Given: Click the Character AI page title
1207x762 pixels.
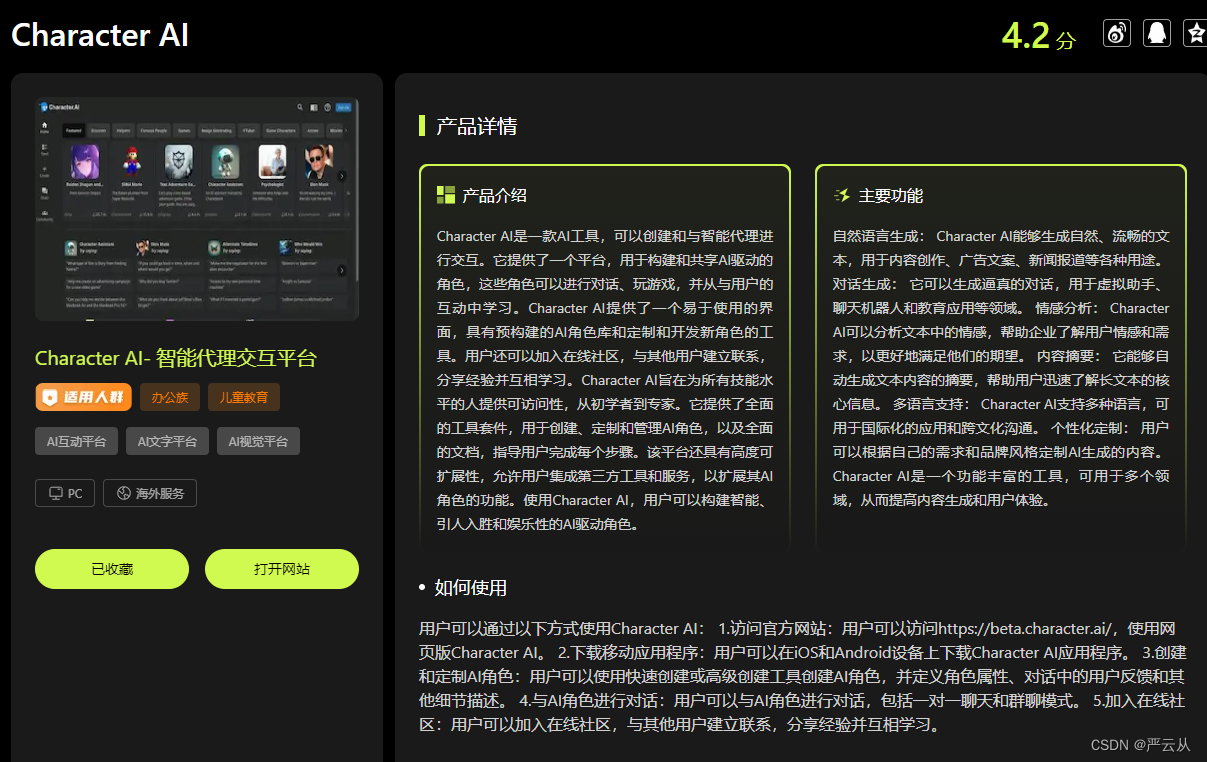Looking at the screenshot, I should coord(100,35).
